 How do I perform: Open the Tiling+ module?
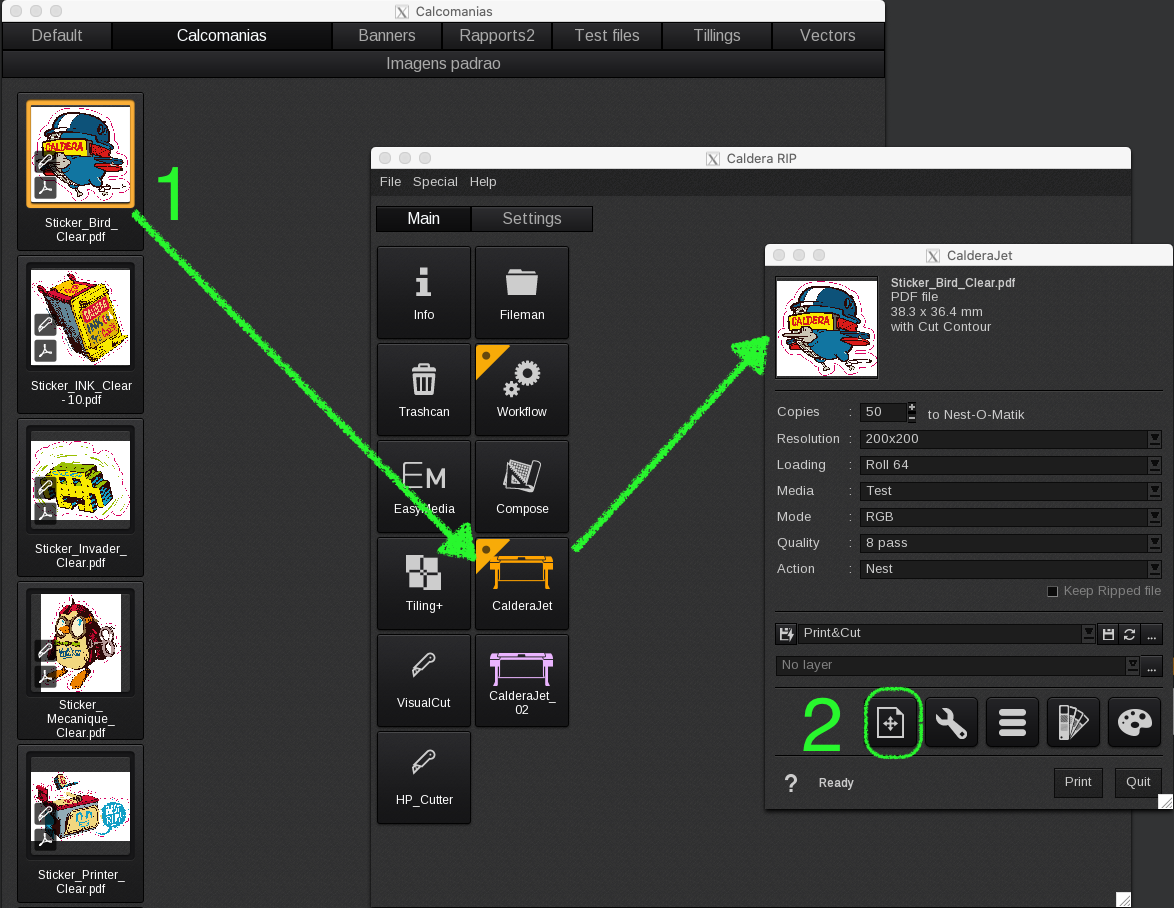click(x=423, y=583)
